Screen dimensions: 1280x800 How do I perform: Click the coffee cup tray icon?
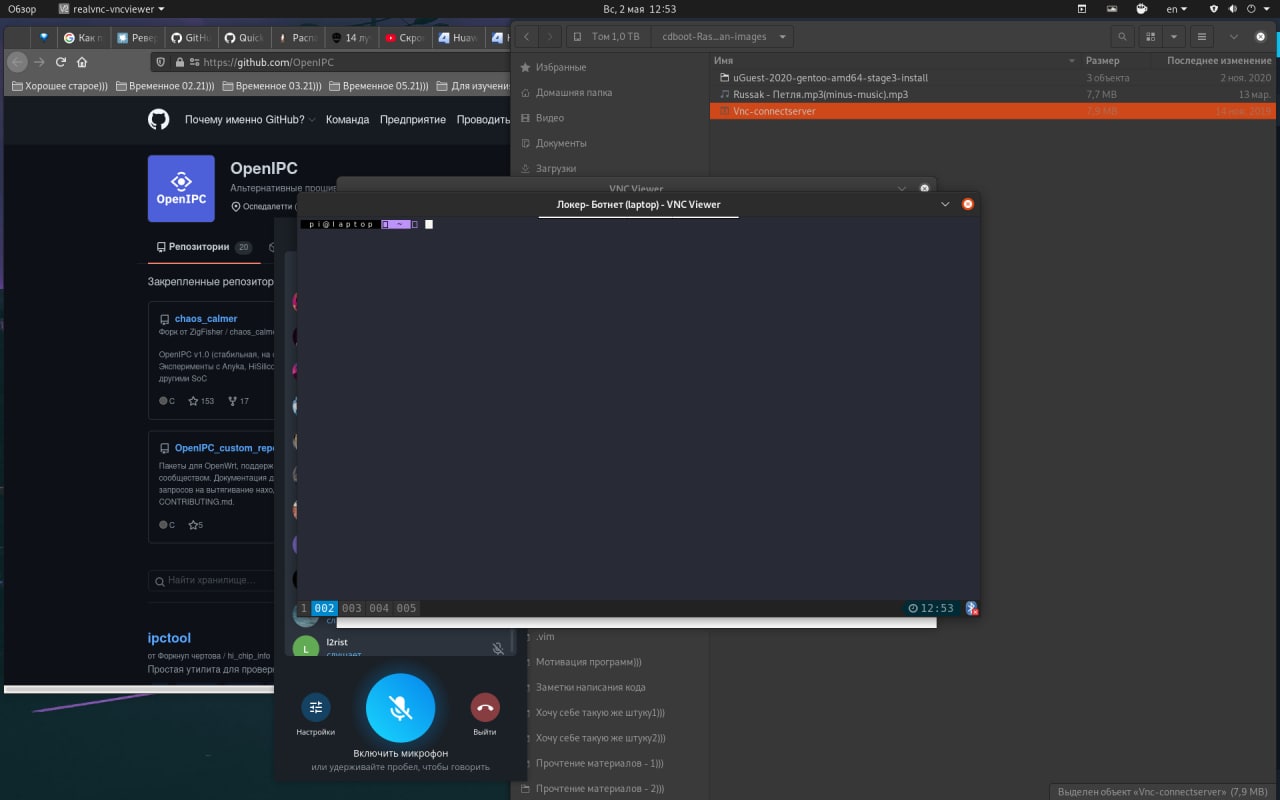(1140, 9)
